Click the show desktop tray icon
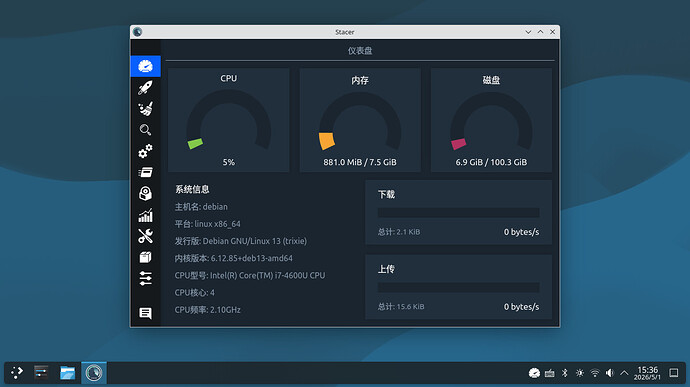690x387 pixels. click(x=673, y=373)
